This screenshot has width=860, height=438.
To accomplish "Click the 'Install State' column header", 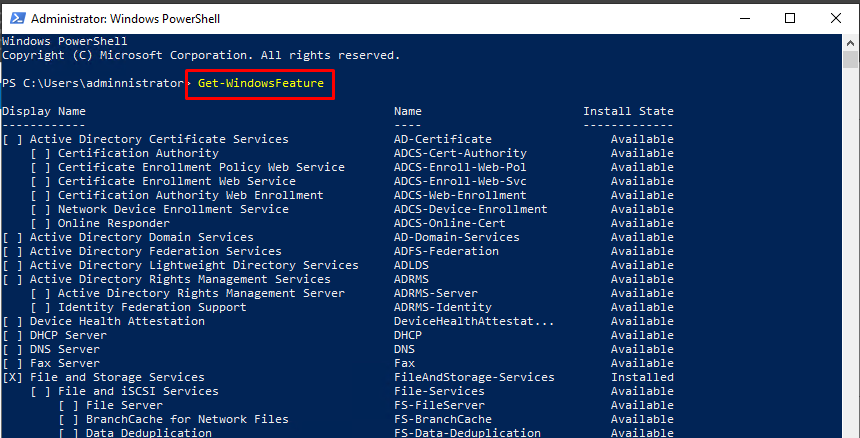I will coord(628,111).
